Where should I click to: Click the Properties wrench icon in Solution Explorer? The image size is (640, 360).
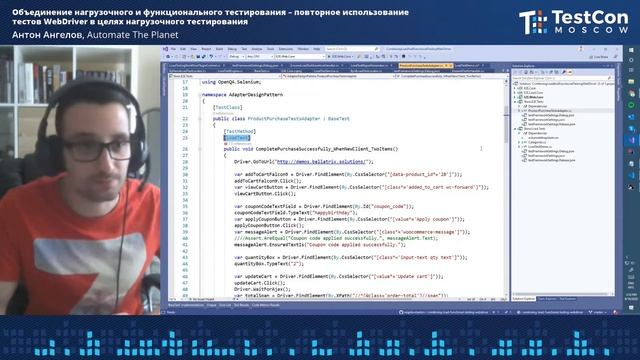(x=564, y=72)
